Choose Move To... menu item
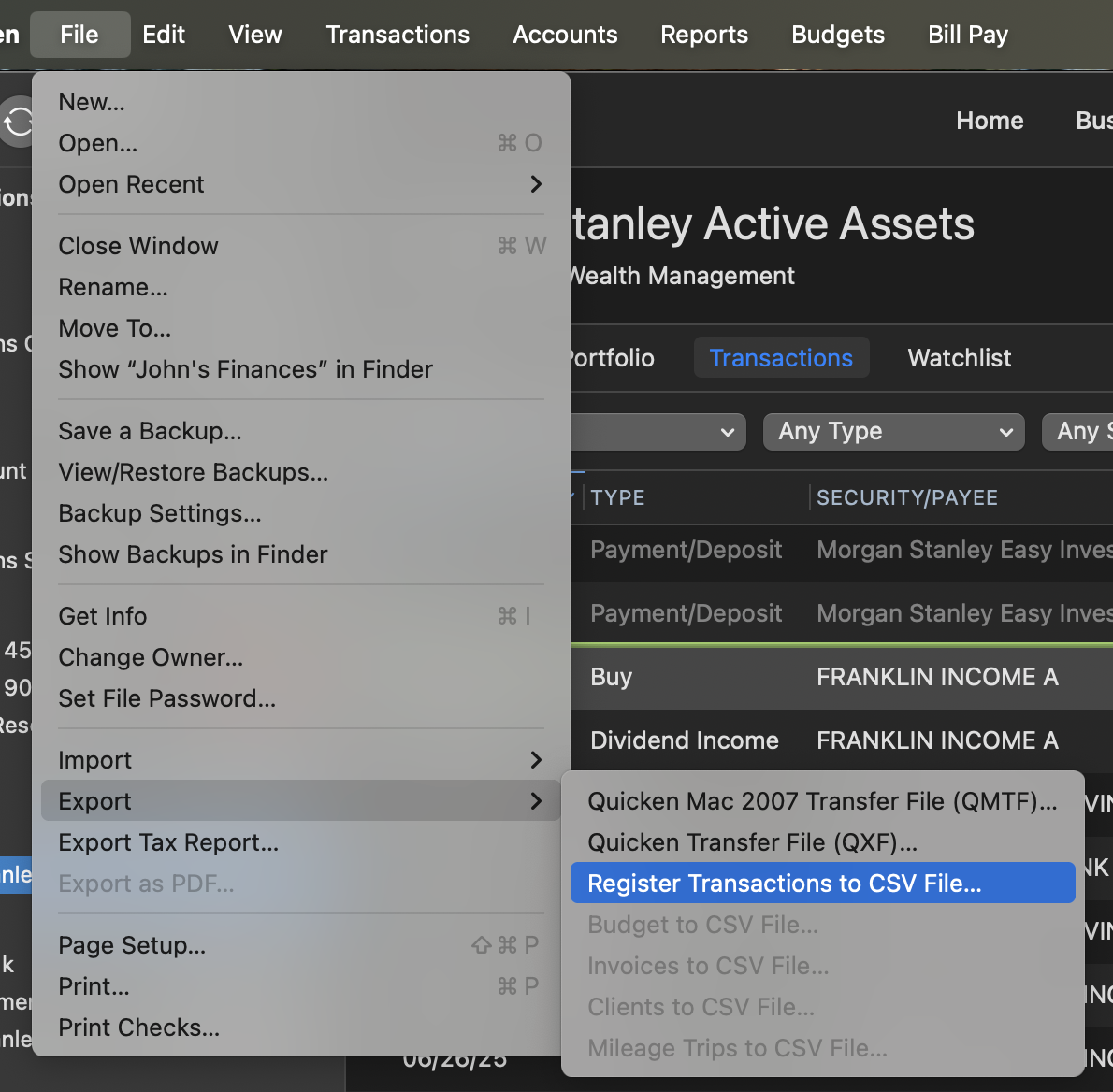 tap(301, 328)
